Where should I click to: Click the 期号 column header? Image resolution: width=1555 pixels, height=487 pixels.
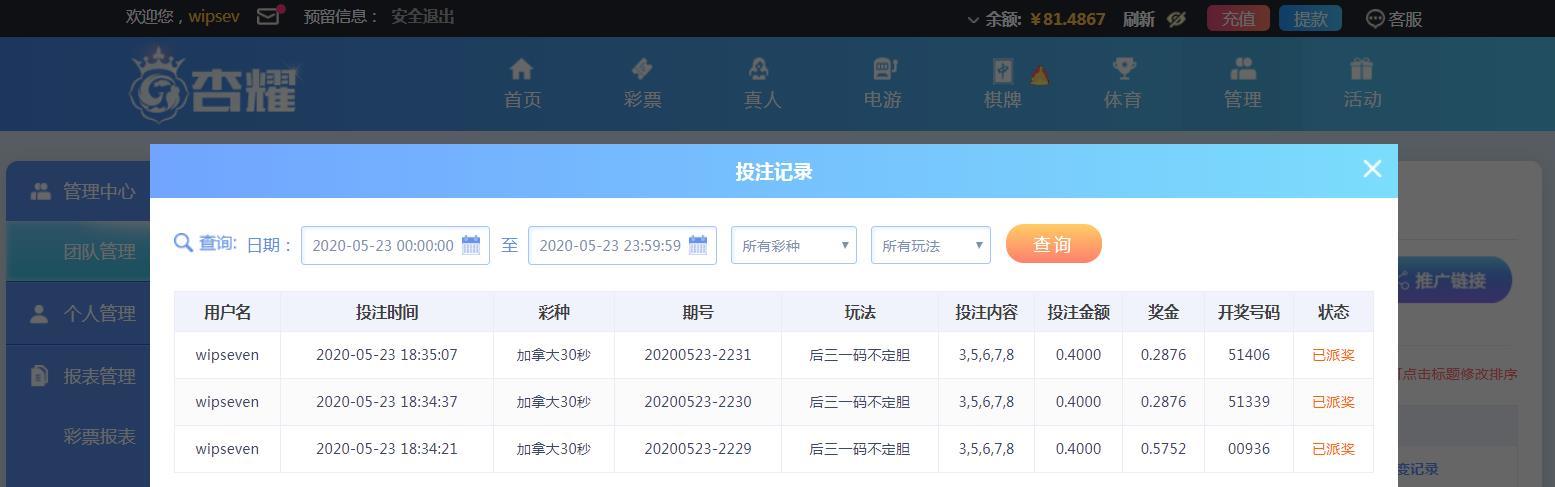[x=698, y=312]
